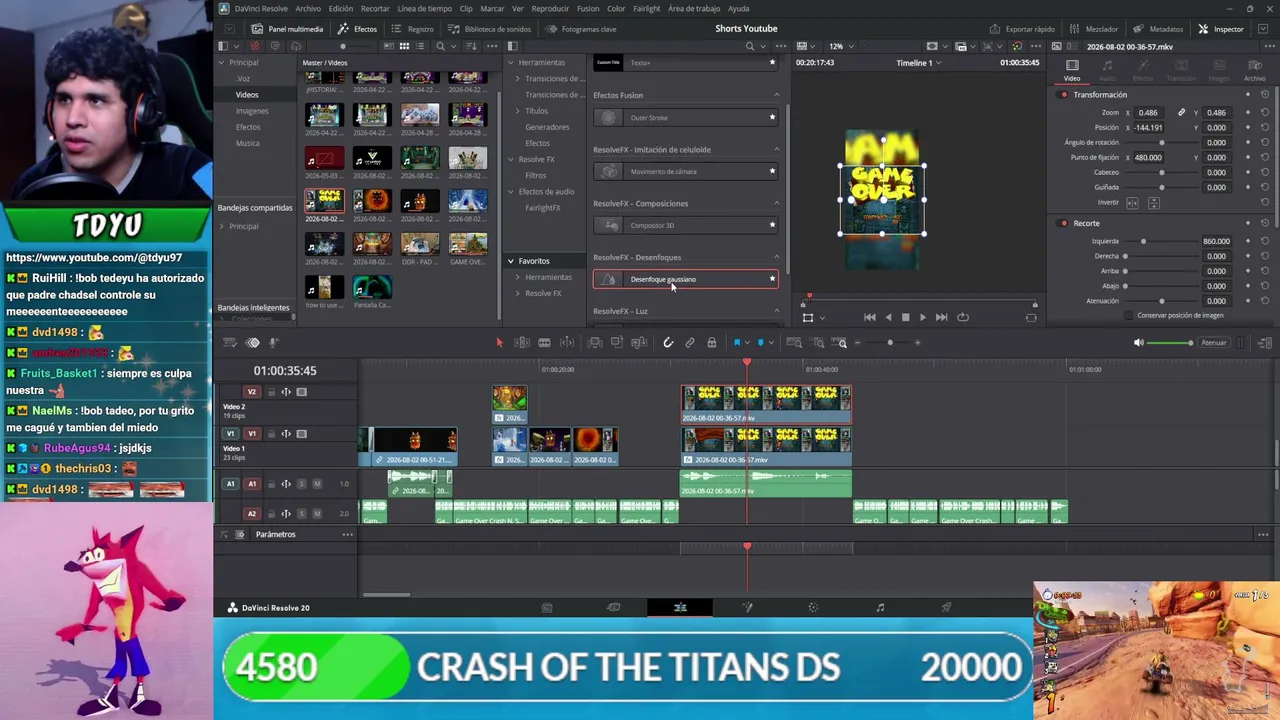The image size is (1280, 720).
Task: Collapse the Herramientas tree node
Action: tap(510, 62)
